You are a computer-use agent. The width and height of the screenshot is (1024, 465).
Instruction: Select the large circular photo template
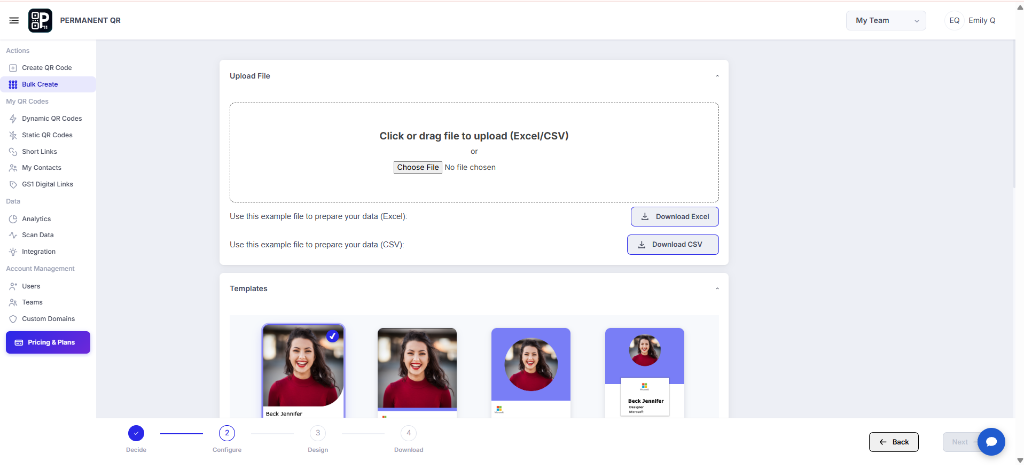(530, 372)
